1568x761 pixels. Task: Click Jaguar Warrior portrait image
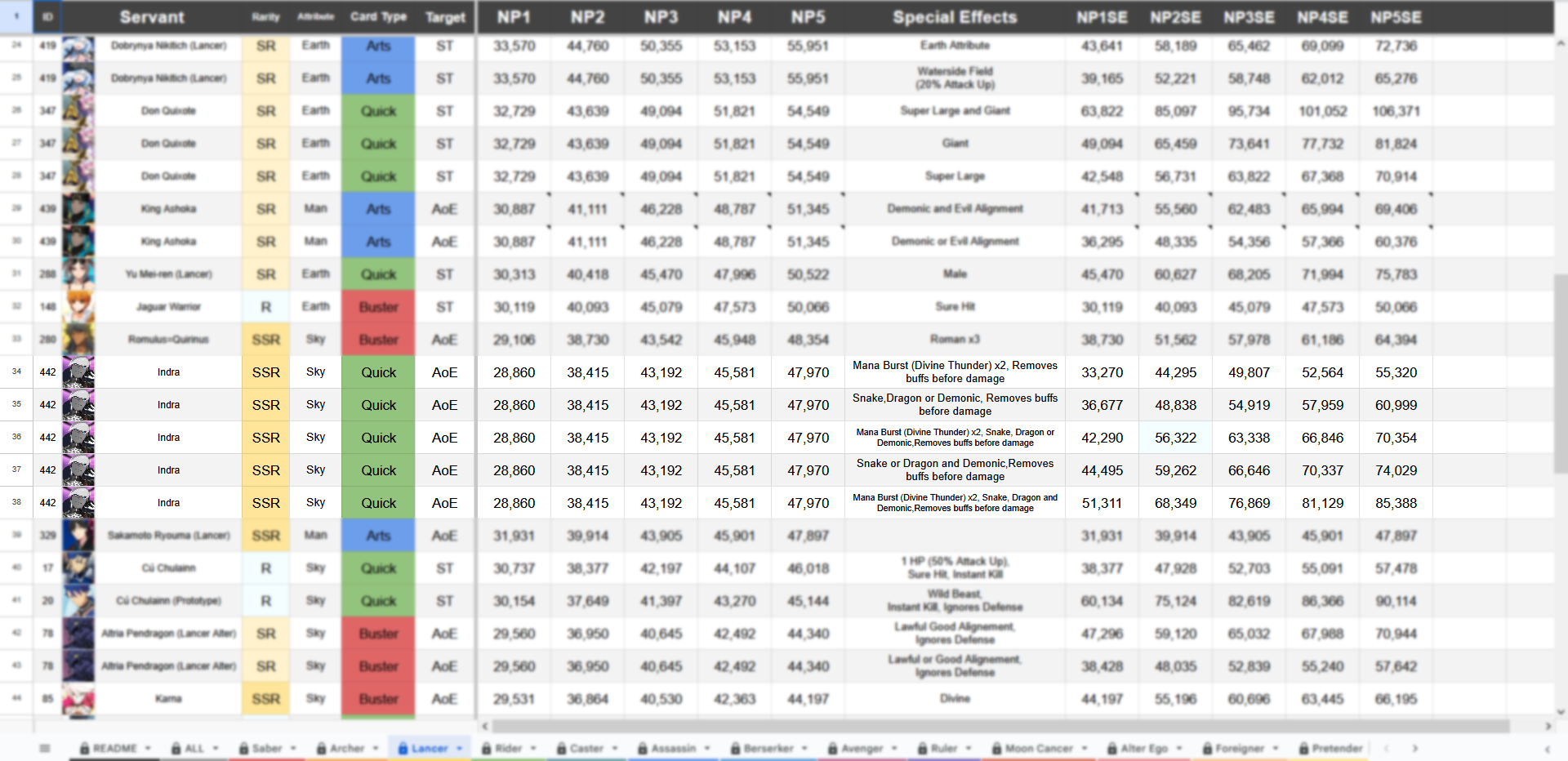[78, 307]
